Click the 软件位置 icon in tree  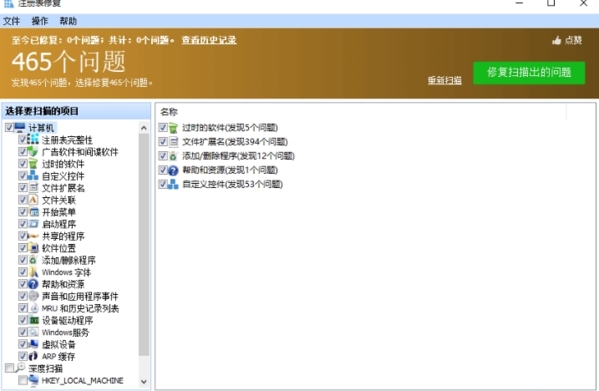[33, 248]
